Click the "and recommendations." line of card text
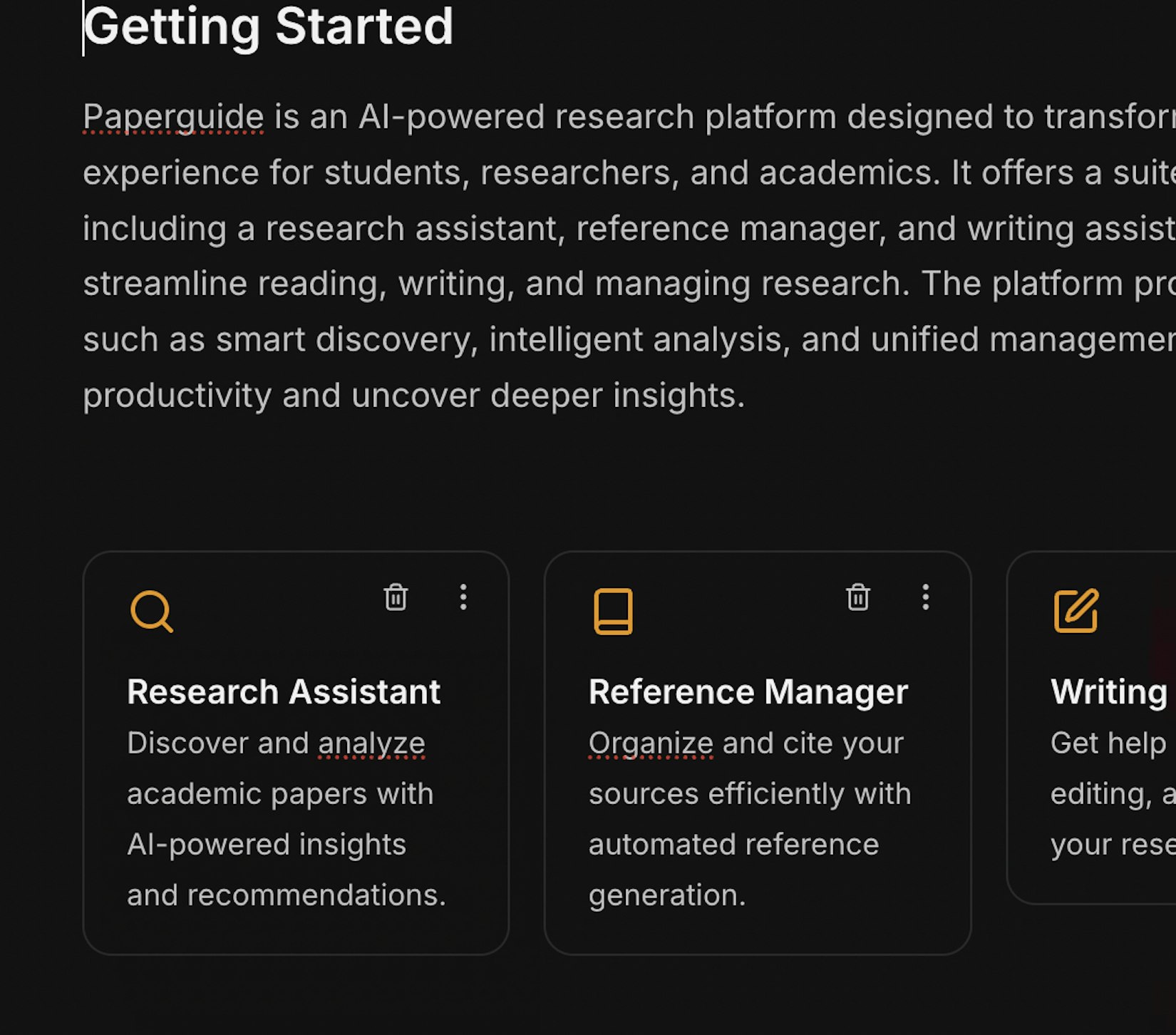1176x1035 pixels. 286,895
